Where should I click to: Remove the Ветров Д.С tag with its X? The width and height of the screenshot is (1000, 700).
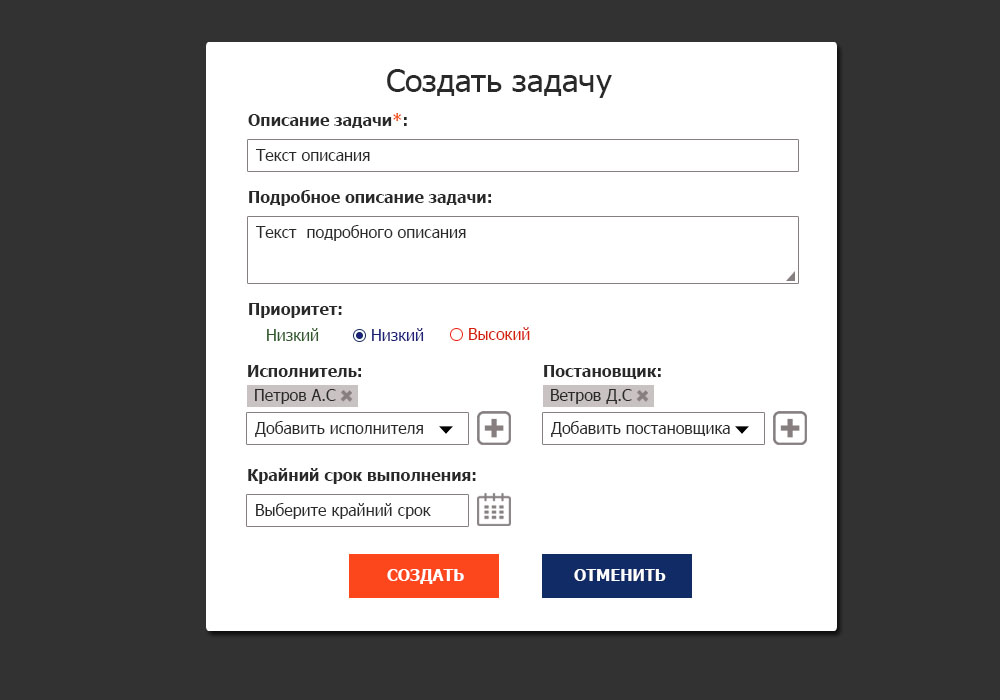click(x=643, y=396)
